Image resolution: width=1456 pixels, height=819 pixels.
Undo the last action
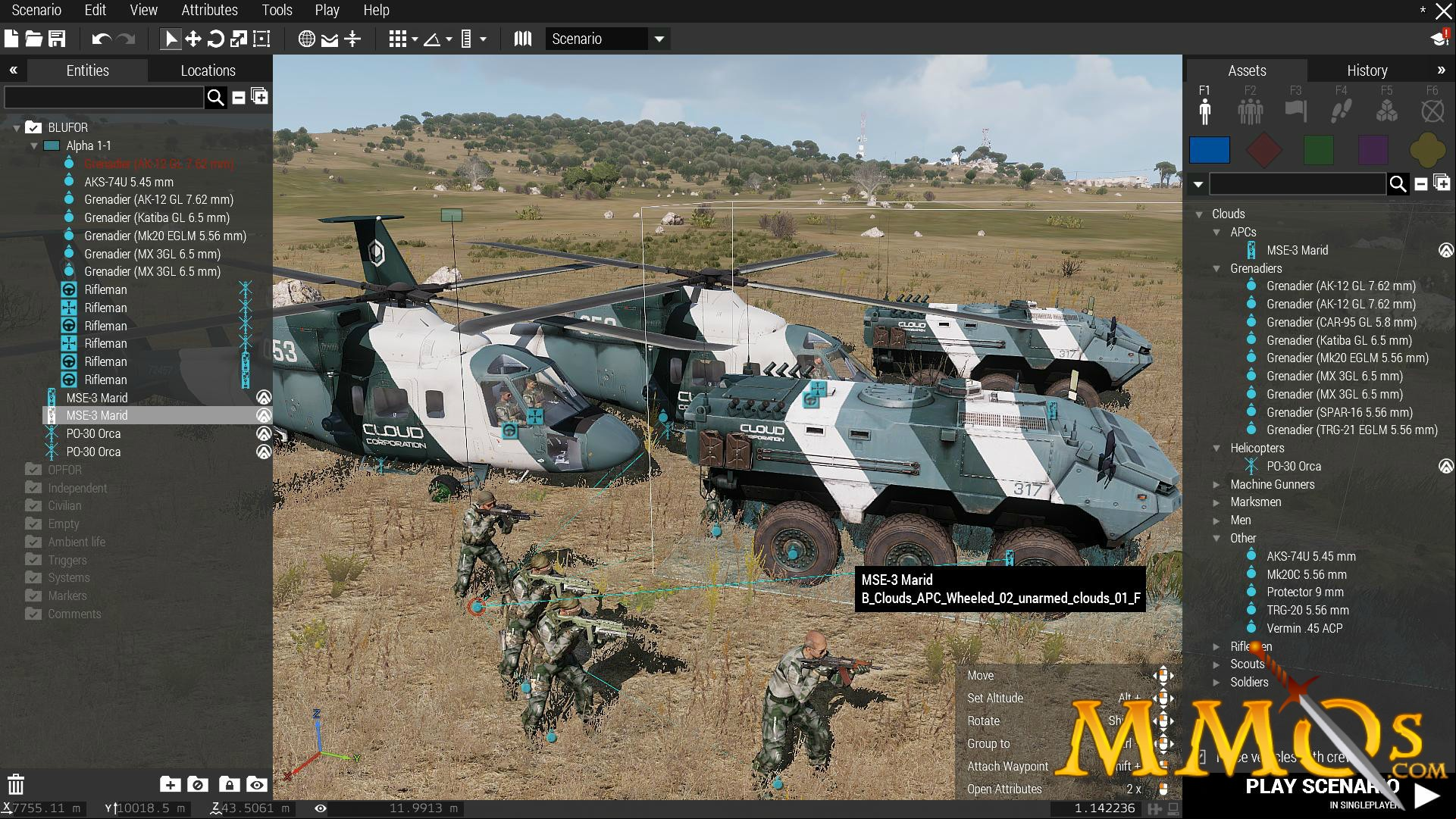pos(102,39)
